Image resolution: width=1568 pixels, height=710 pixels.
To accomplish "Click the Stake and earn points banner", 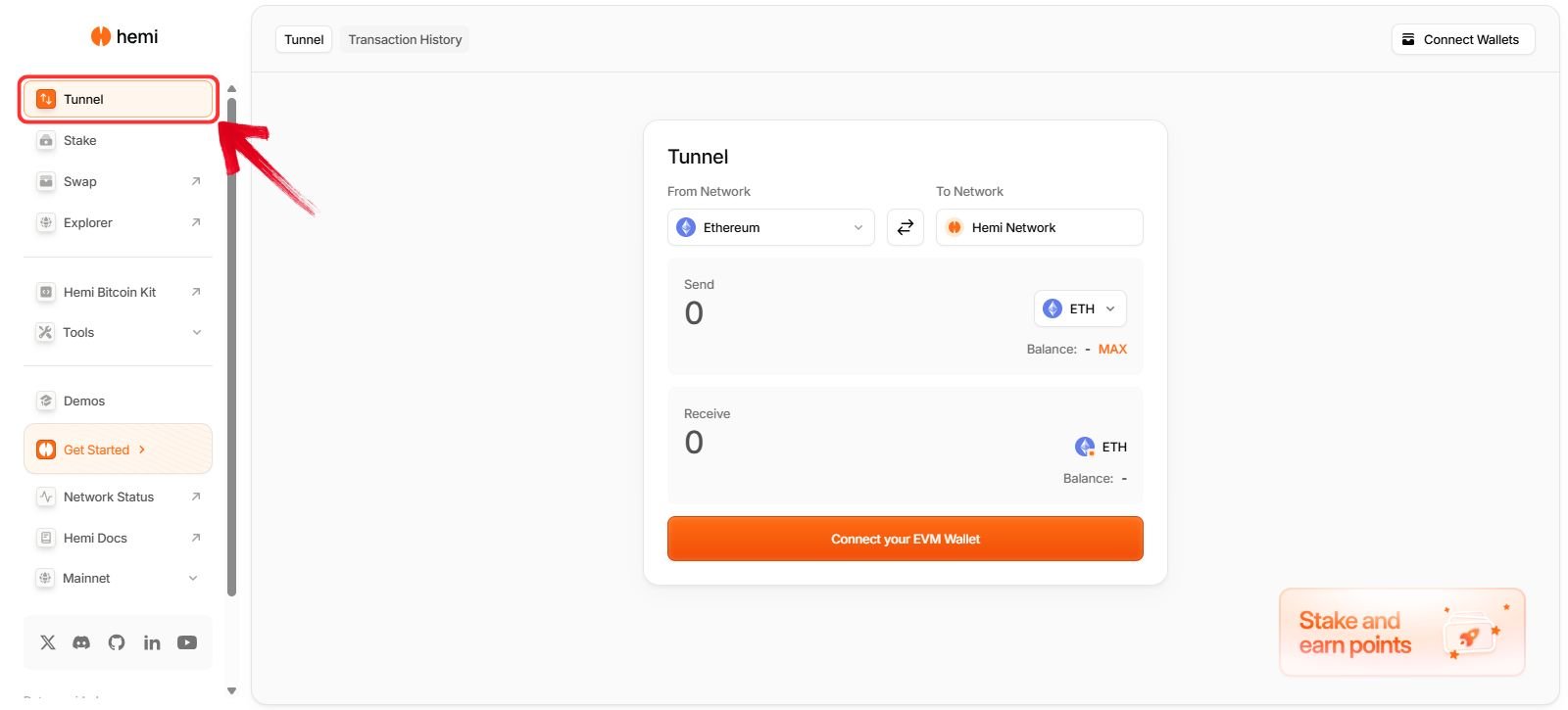I will tap(1402, 633).
